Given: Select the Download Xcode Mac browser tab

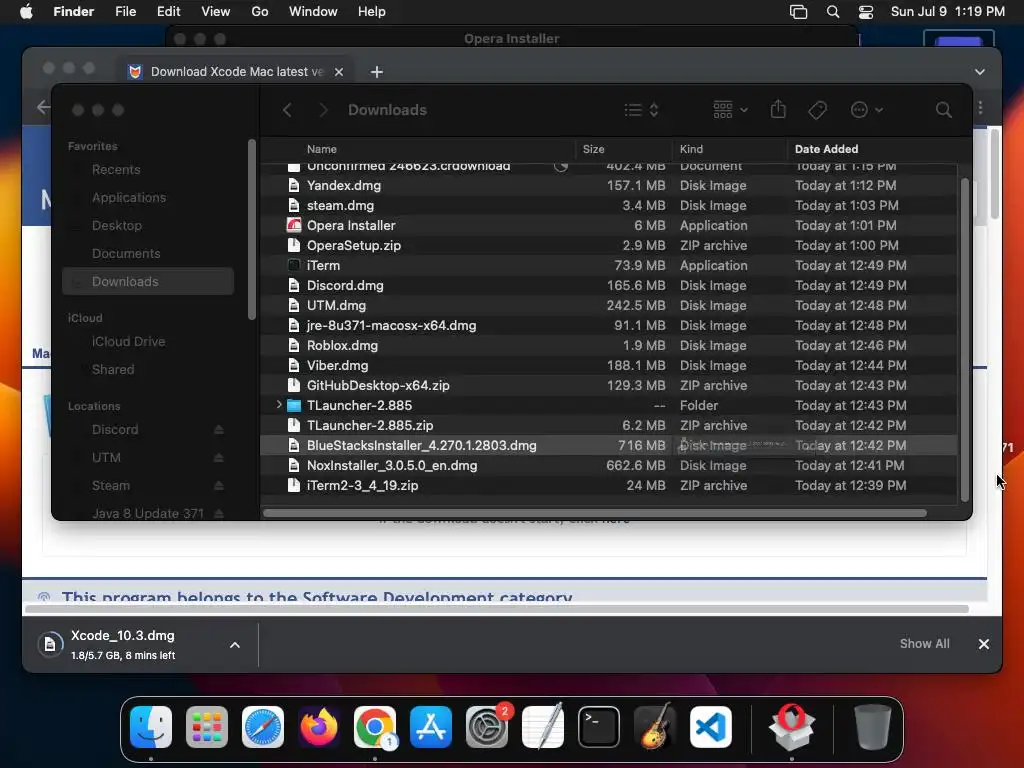Looking at the screenshot, I should 235,72.
